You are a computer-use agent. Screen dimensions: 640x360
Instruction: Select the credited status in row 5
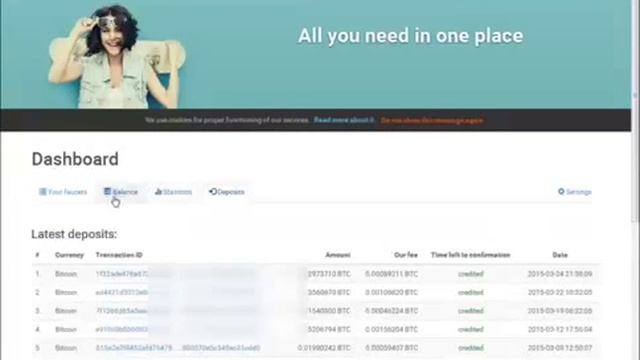471,348
